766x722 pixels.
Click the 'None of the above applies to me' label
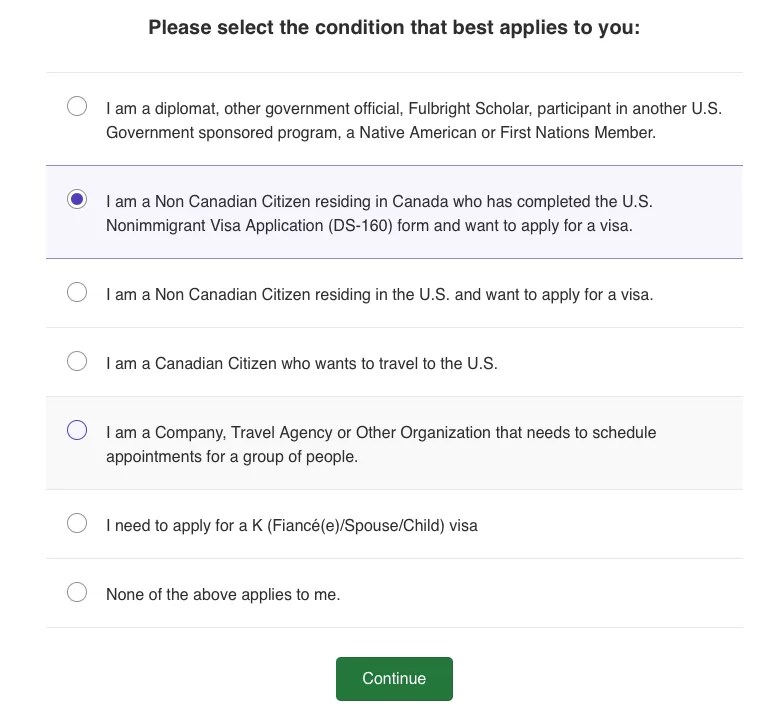(223, 595)
